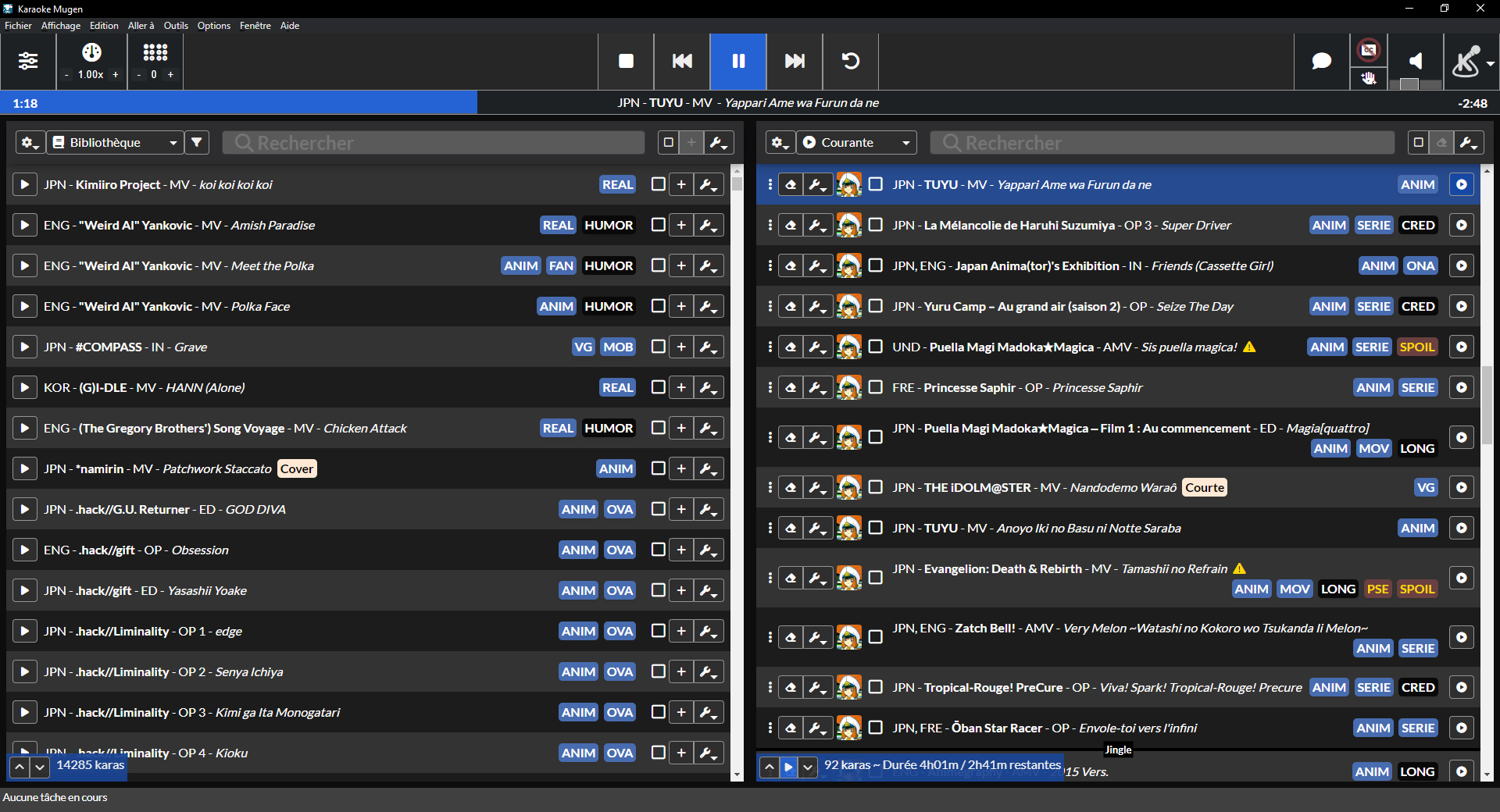1500x812 pixels.
Task: Open the library filter funnel
Action: [197, 143]
